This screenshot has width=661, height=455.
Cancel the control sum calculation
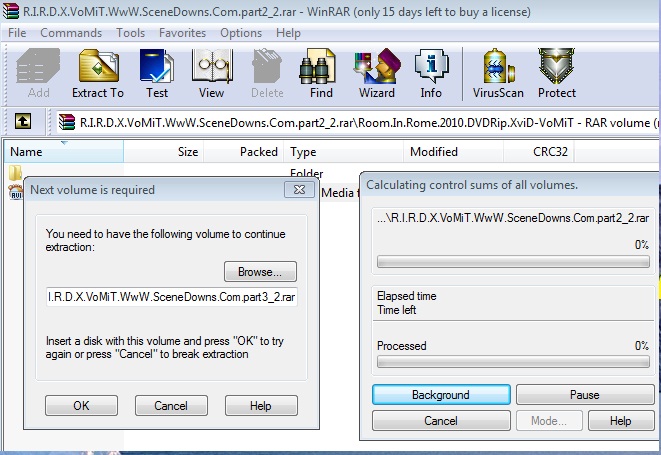point(441,421)
